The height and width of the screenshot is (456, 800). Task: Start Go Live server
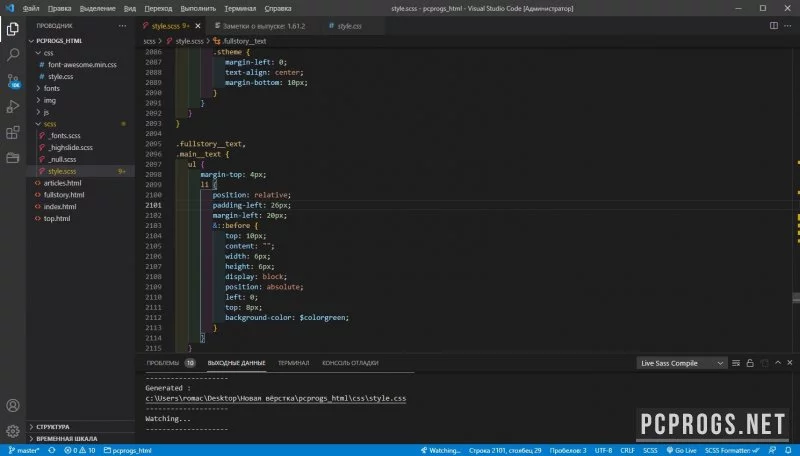click(x=681, y=450)
